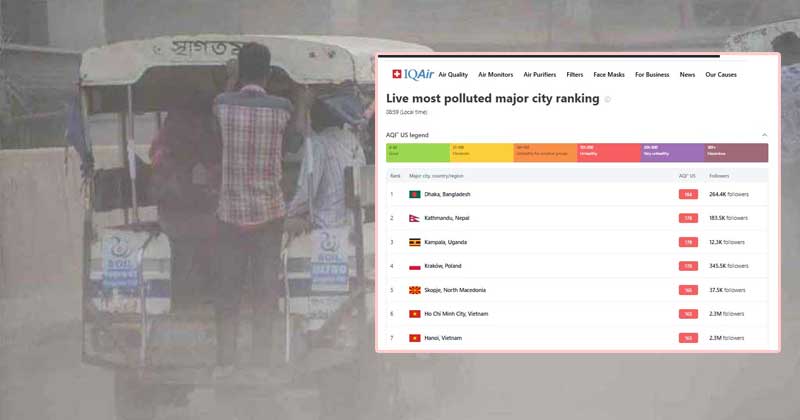Go to the Face Masks page
The height and width of the screenshot is (420, 800).
coord(609,75)
